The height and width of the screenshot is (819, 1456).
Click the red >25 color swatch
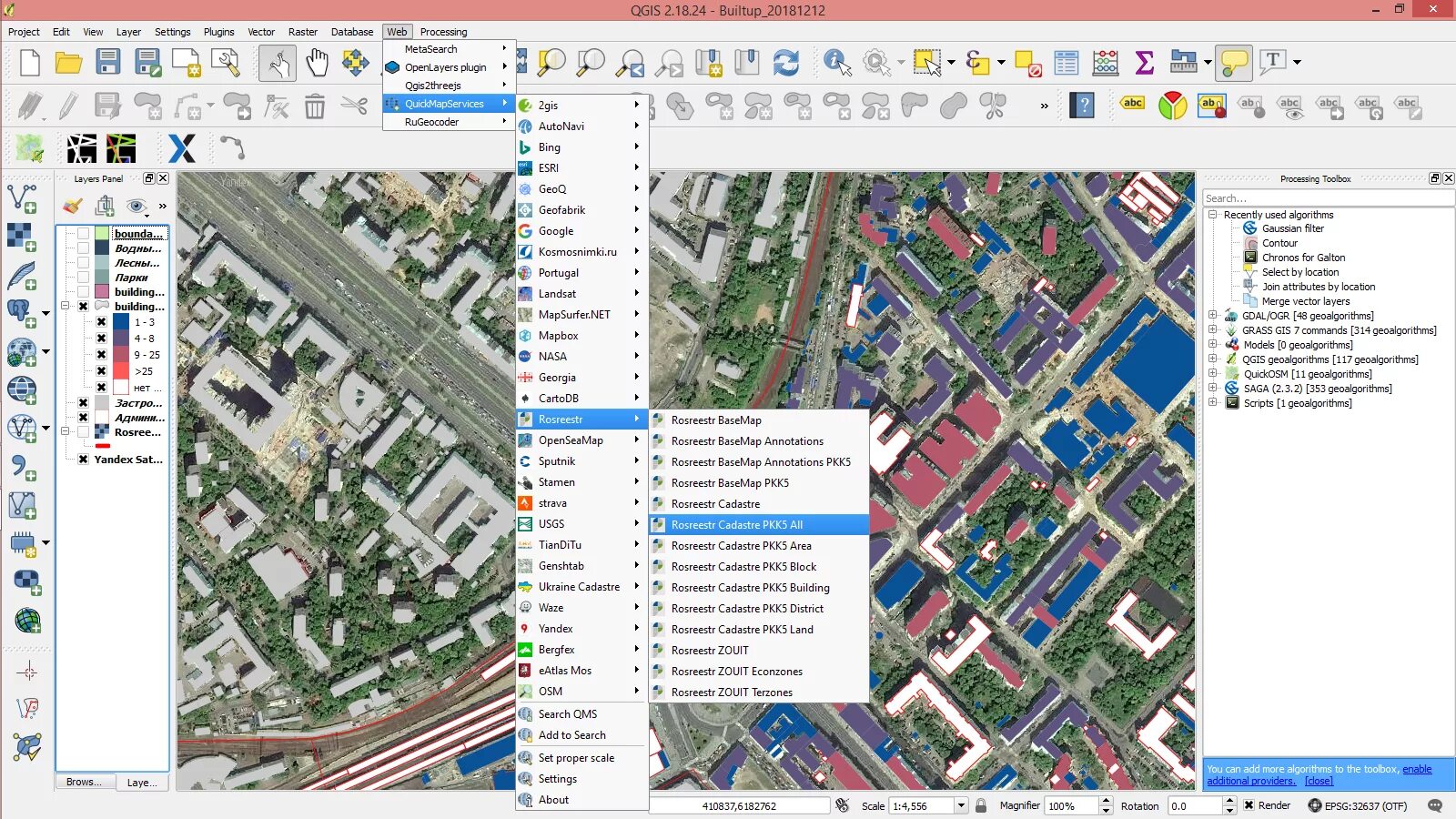[x=120, y=371]
